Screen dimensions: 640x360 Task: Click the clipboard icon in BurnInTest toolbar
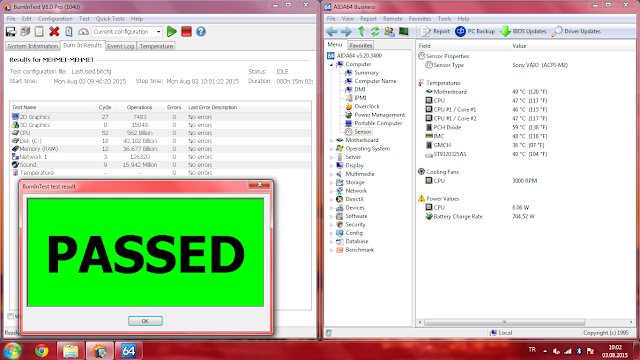39,31
